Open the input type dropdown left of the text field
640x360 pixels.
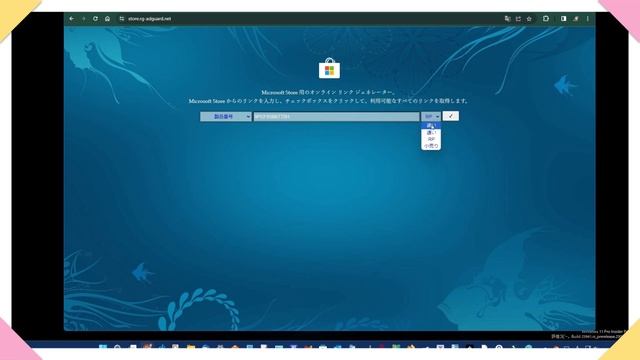(226, 117)
